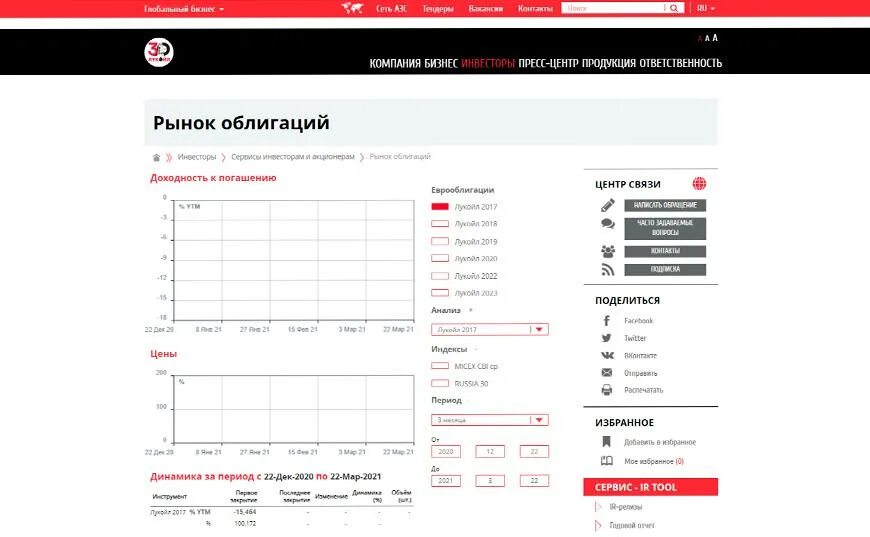Click the Facebook icon
Viewport: 870px width, 537px height.
pos(606,321)
